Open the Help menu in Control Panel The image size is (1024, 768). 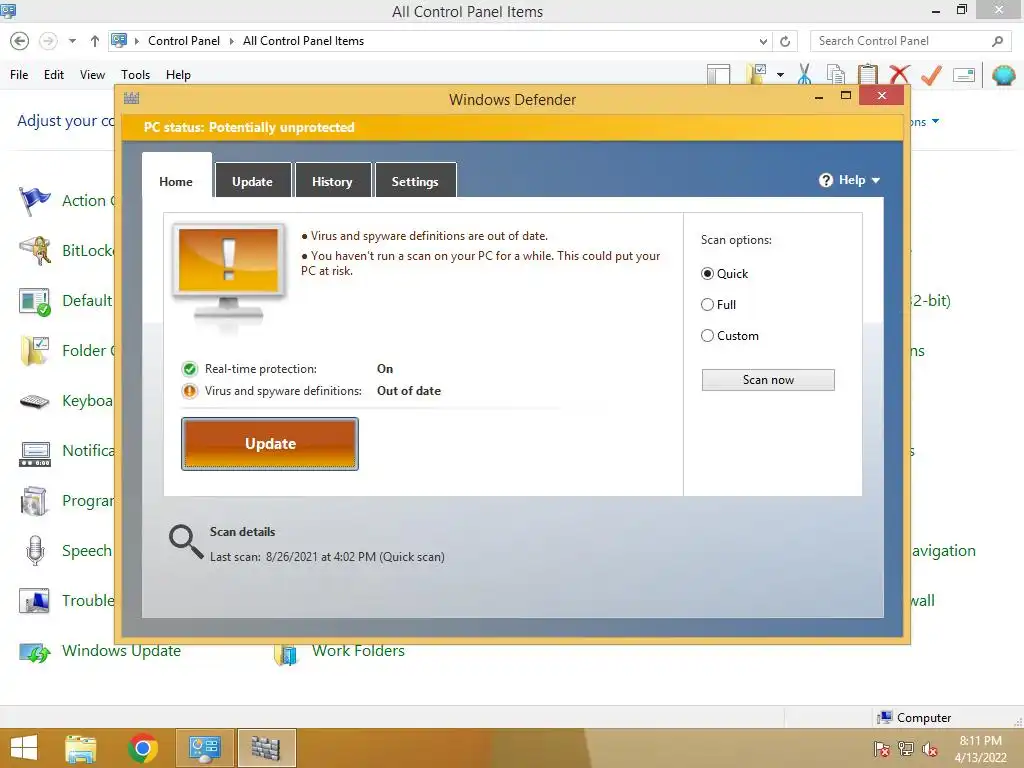(178, 74)
